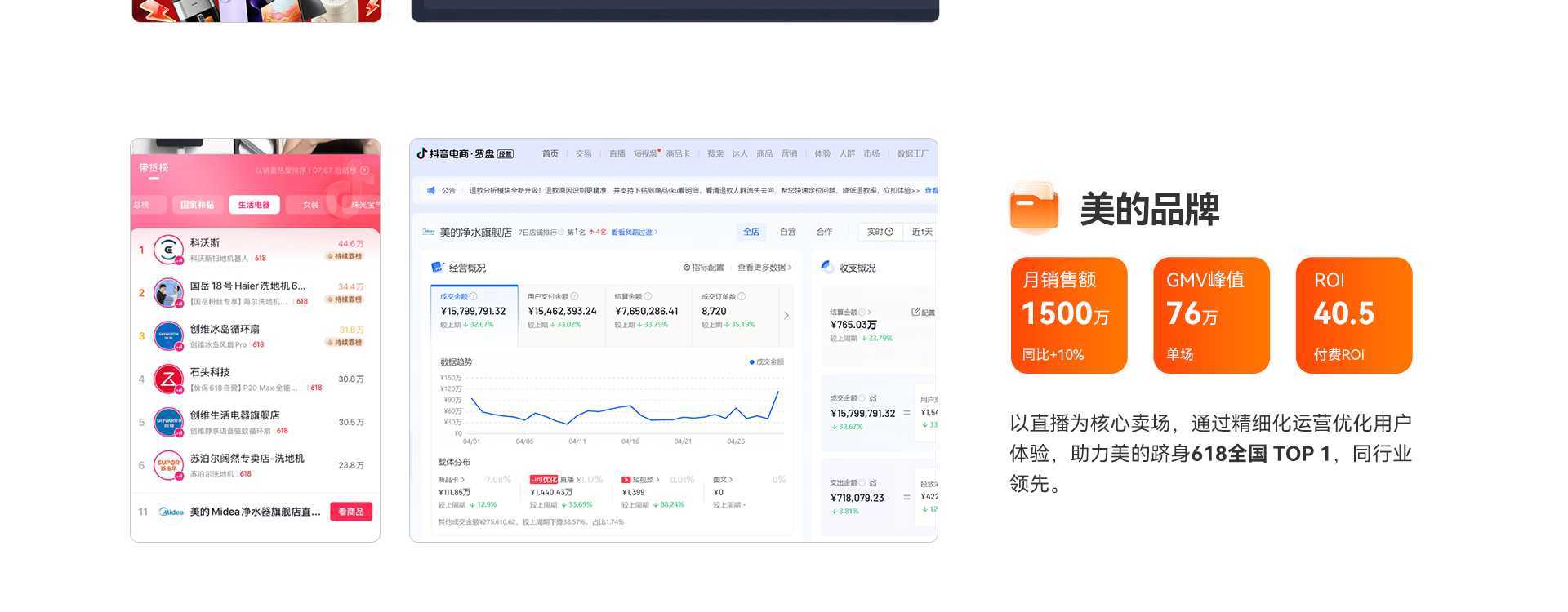
Task: Show more metric cards with right chevron
Action: [x=786, y=315]
